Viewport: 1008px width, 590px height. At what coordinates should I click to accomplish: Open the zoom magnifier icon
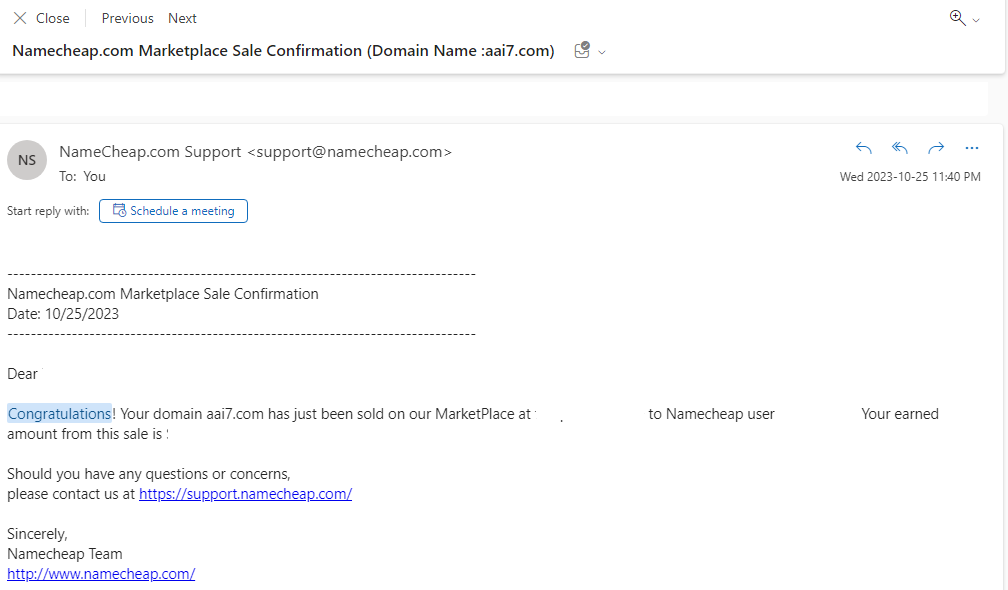(x=957, y=18)
